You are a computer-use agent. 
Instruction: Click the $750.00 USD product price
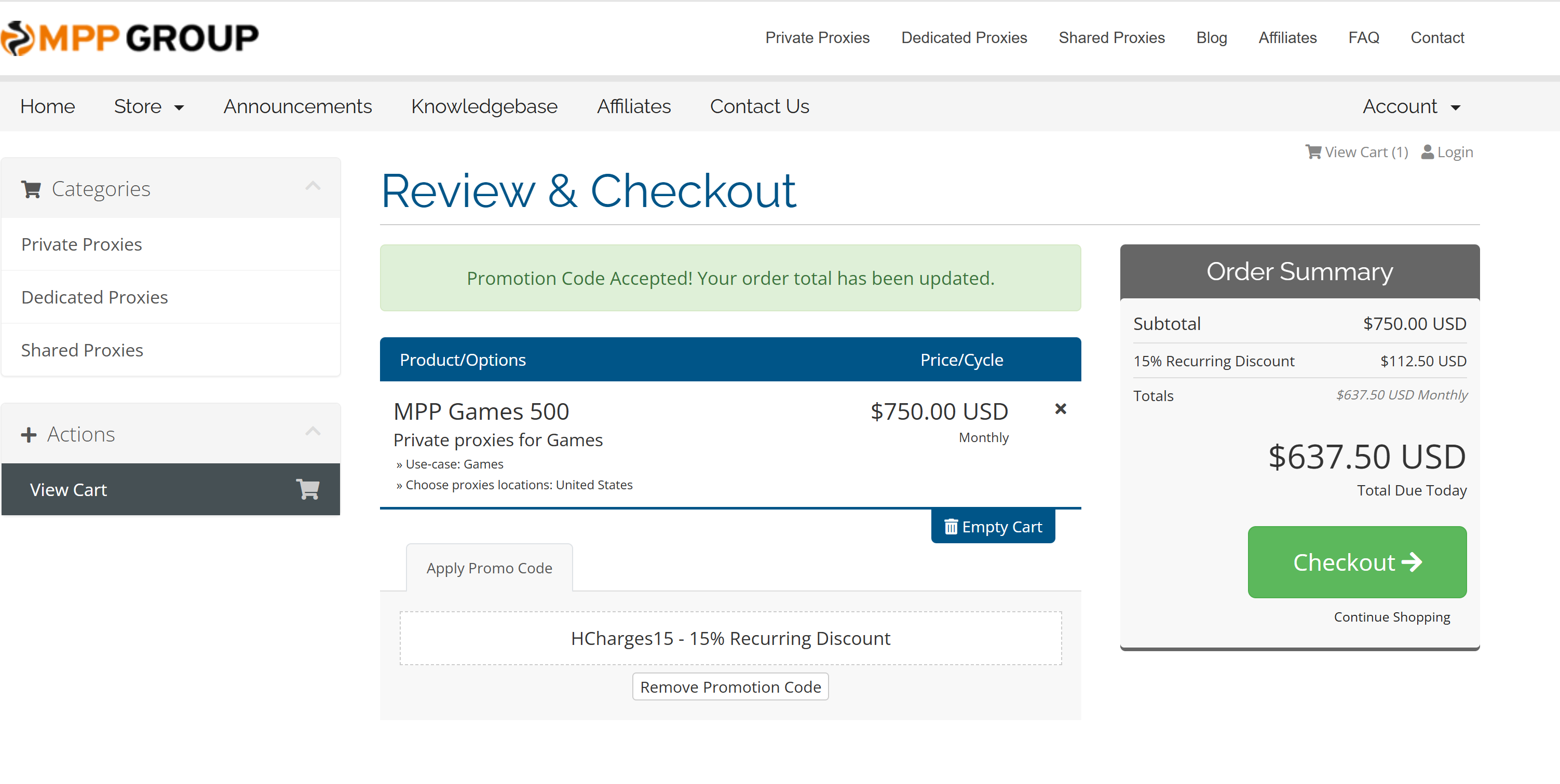tap(939, 411)
